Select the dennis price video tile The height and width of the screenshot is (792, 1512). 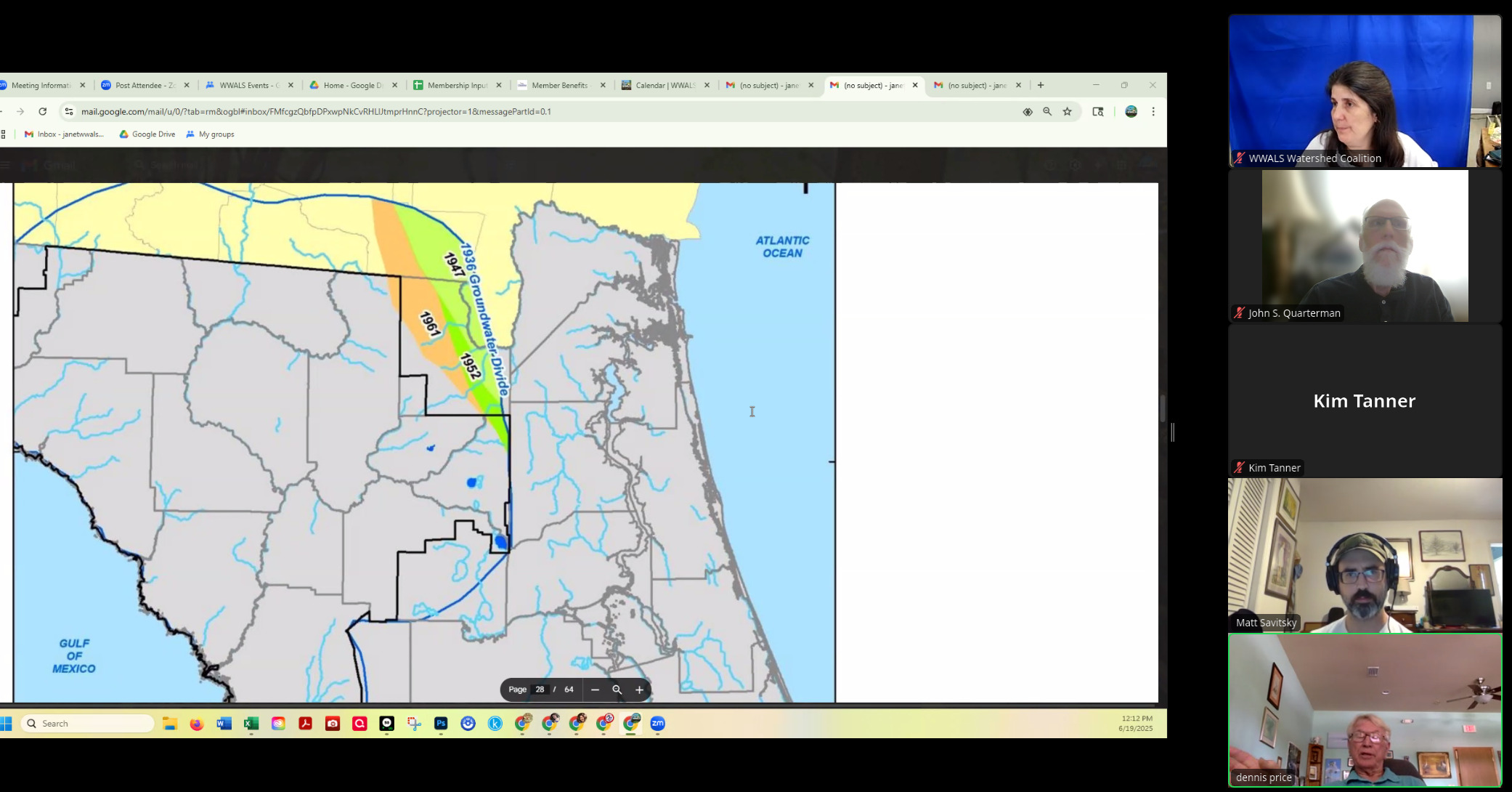coord(1365,710)
